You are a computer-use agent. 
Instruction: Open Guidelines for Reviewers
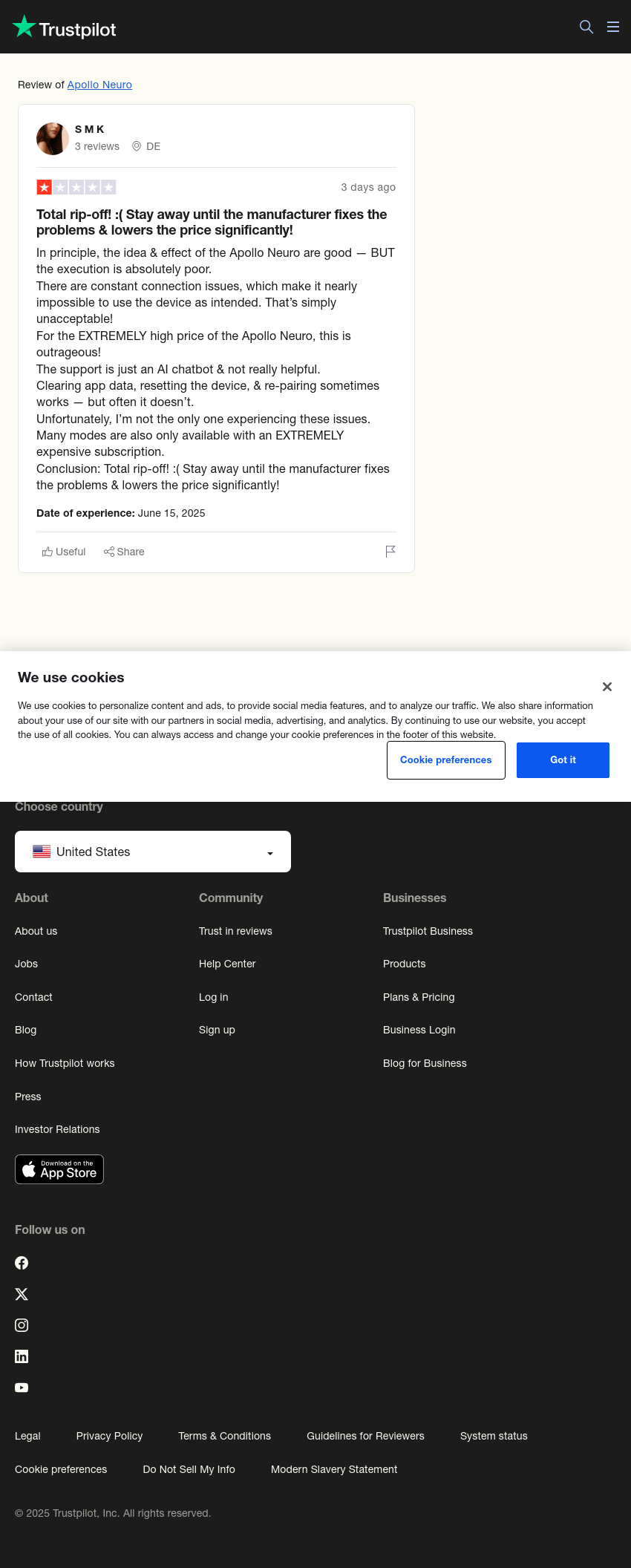tap(365, 1436)
